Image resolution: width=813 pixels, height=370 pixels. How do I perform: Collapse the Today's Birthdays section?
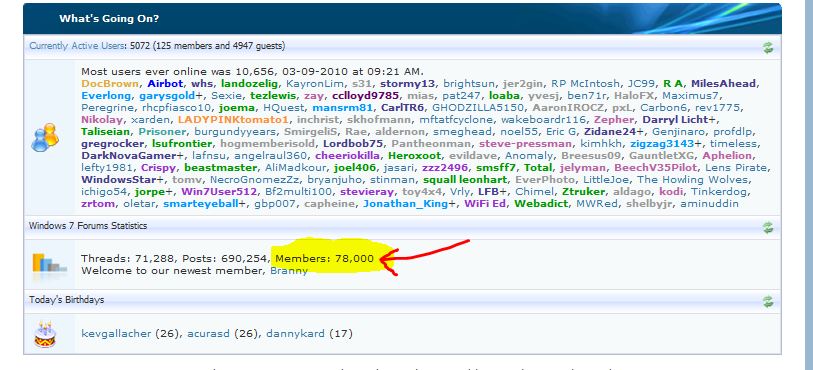pos(768,301)
